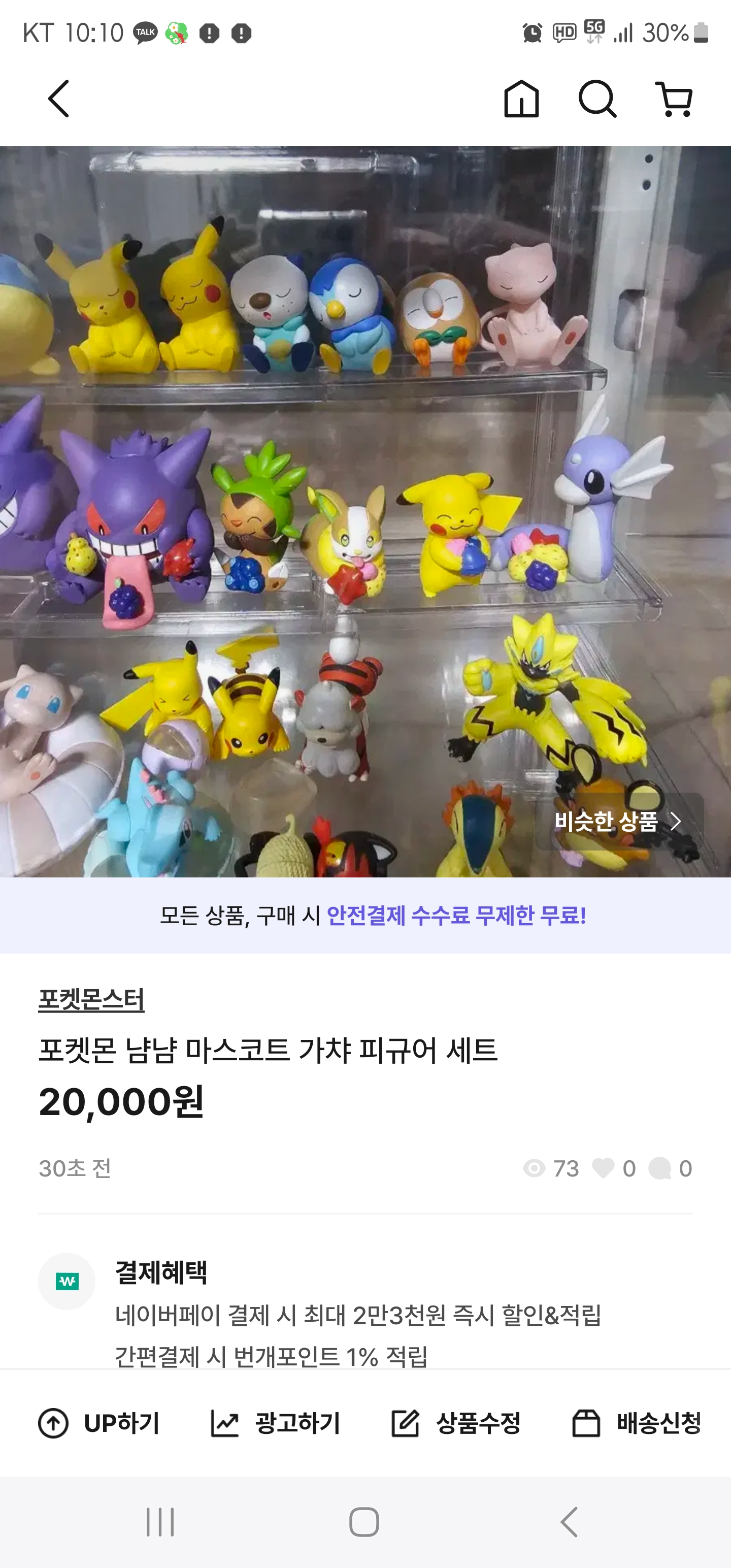Request delivery with 배송신청
Image resolution: width=731 pixels, height=1568 pixels.
pos(637,1424)
